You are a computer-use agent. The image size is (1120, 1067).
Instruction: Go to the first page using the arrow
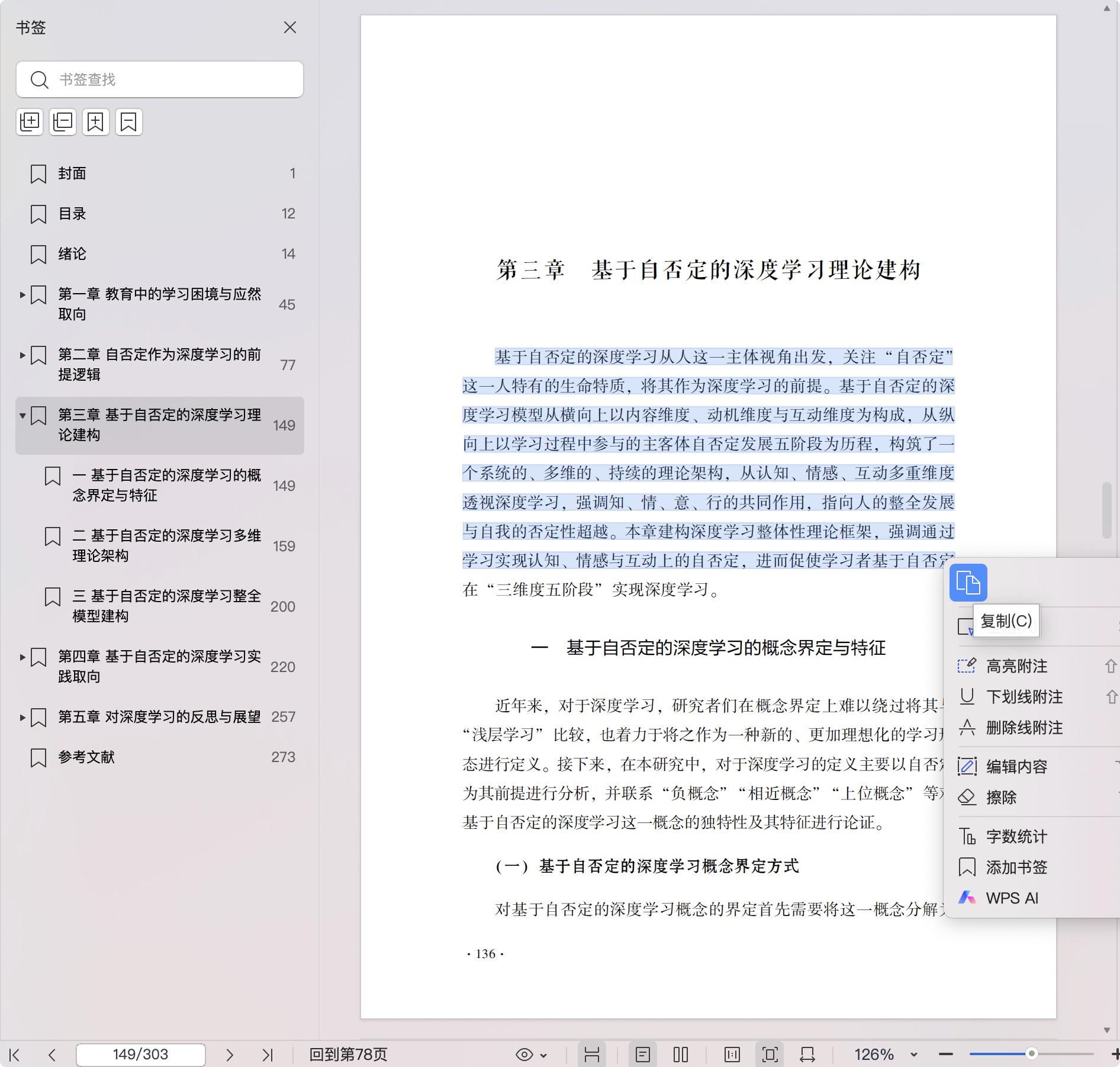15,1055
